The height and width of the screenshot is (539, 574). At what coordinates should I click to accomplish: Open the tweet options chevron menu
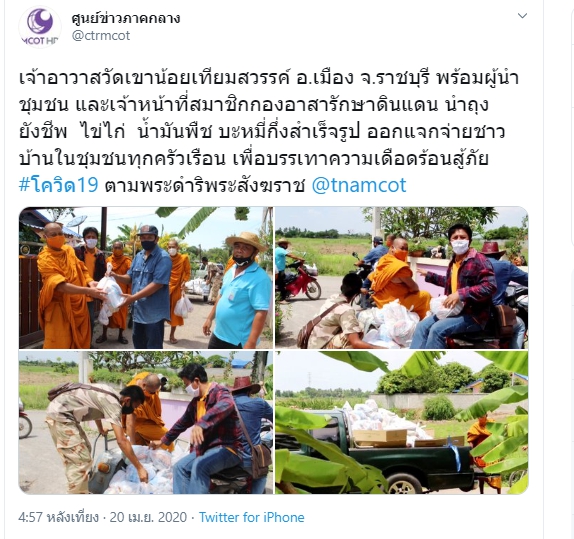[522, 16]
